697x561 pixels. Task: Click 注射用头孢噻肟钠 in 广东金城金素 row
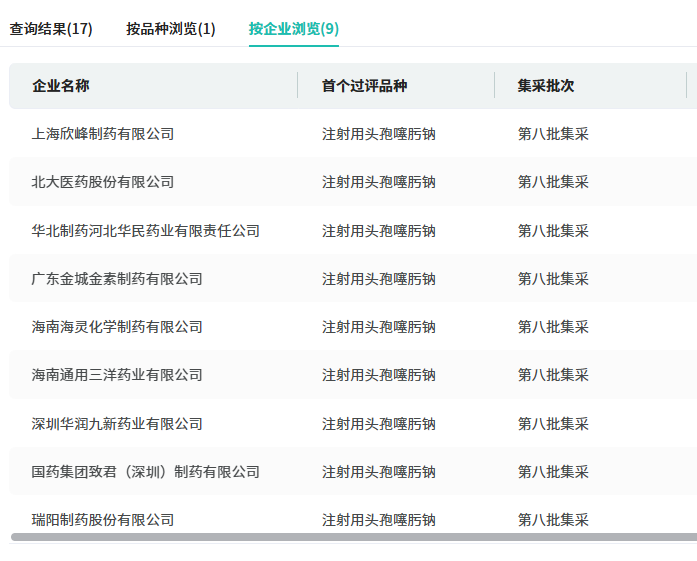(x=379, y=279)
